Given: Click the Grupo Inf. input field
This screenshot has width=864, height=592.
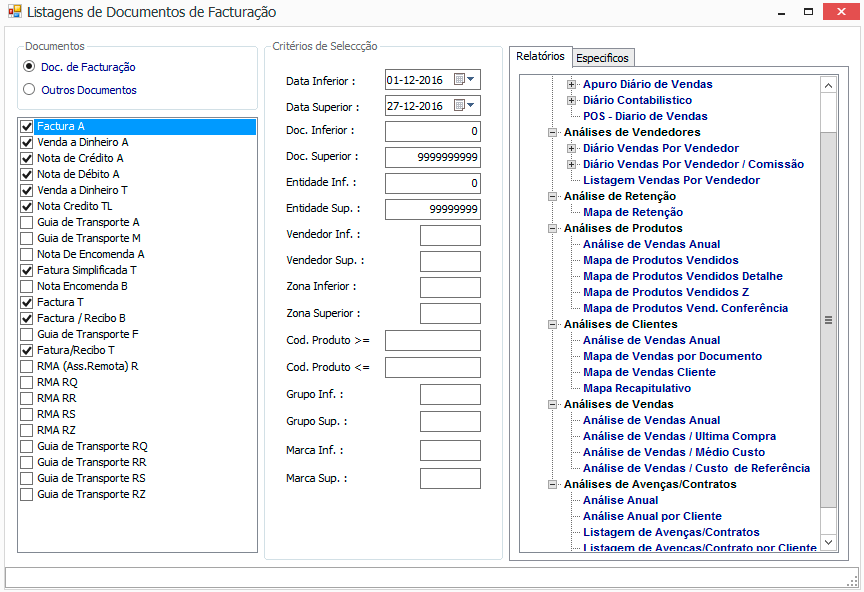Looking at the screenshot, I should click(x=450, y=395).
